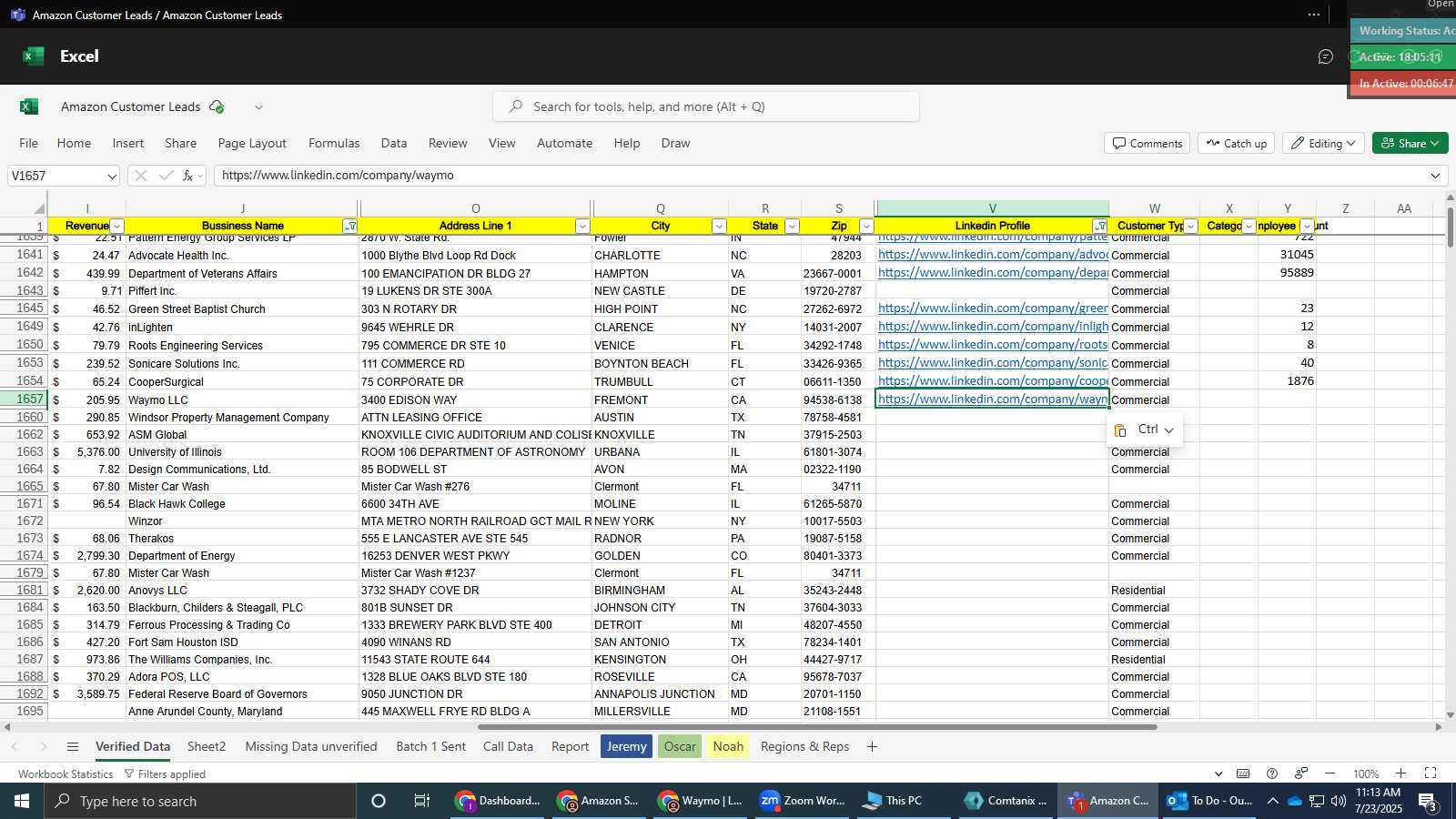1456x819 pixels.
Task: Click the next sheet navigation arrow
Action: click(43, 747)
